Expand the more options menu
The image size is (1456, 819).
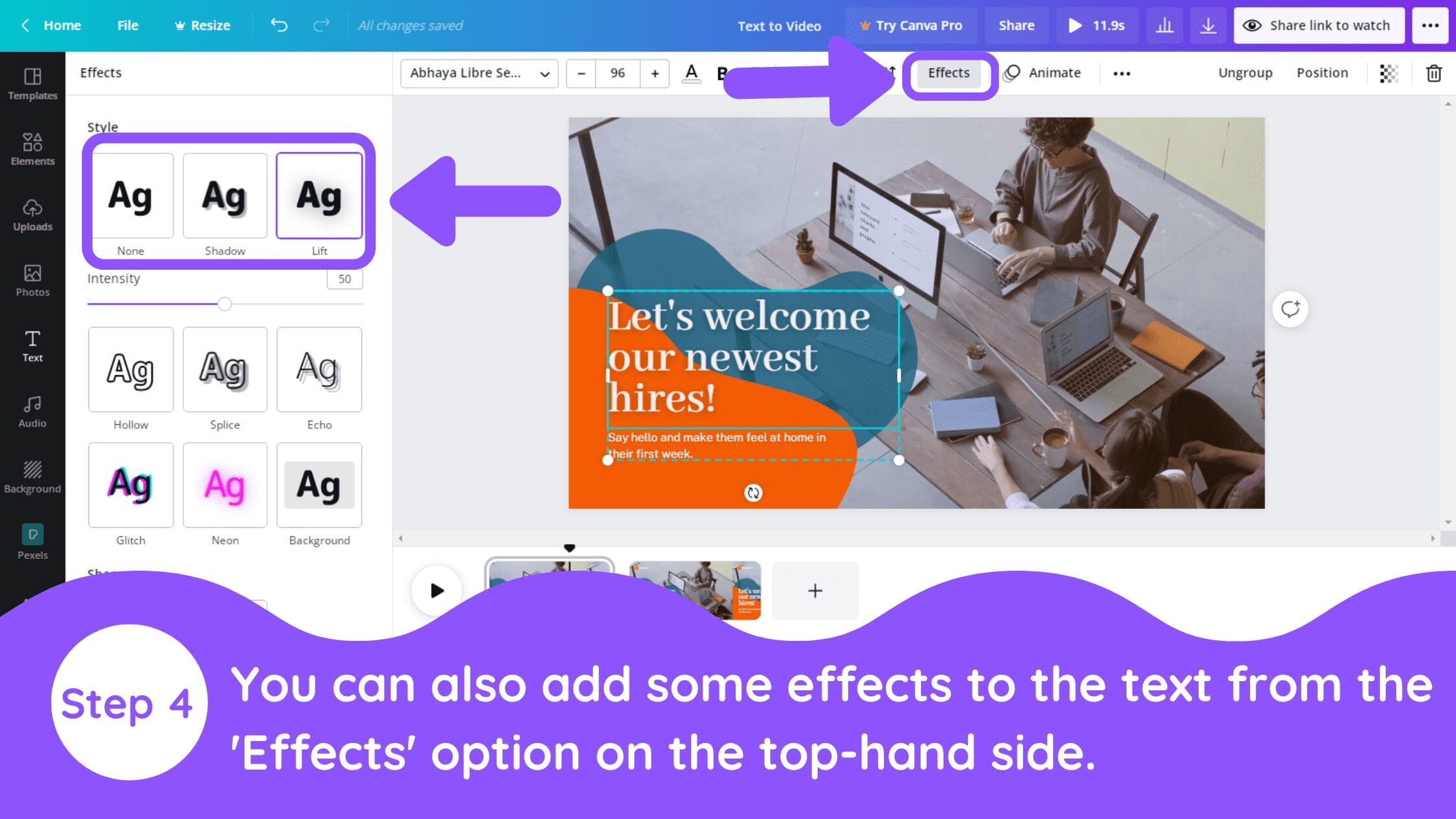click(x=1122, y=72)
